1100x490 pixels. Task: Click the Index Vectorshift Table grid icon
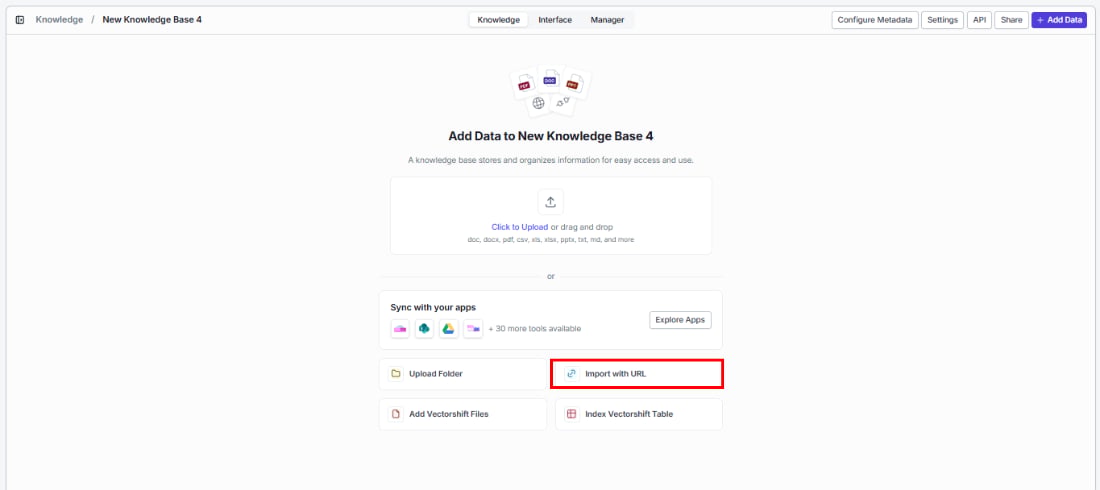[572, 414]
